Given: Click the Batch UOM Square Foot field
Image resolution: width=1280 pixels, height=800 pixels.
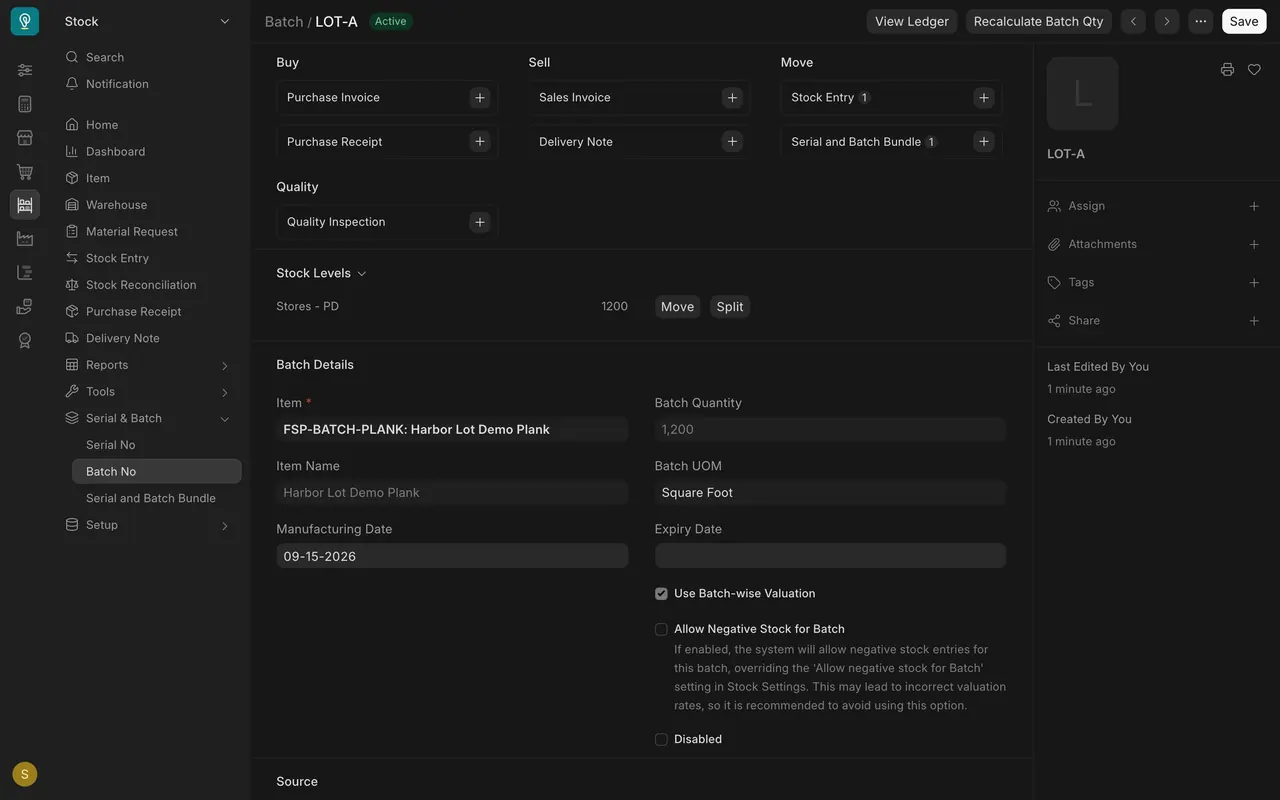Looking at the screenshot, I should (830, 492).
